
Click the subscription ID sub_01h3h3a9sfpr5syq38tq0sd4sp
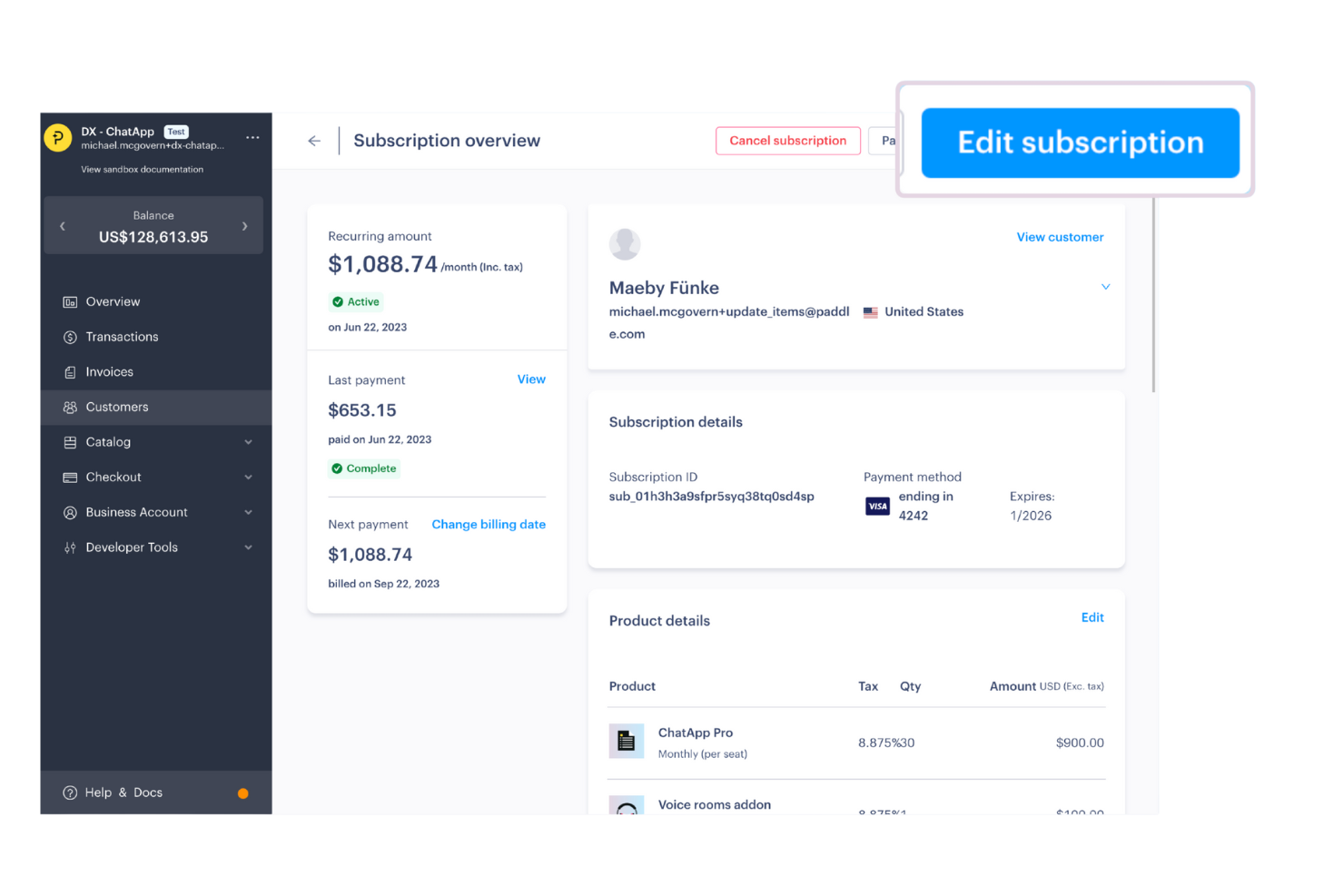click(711, 497)
